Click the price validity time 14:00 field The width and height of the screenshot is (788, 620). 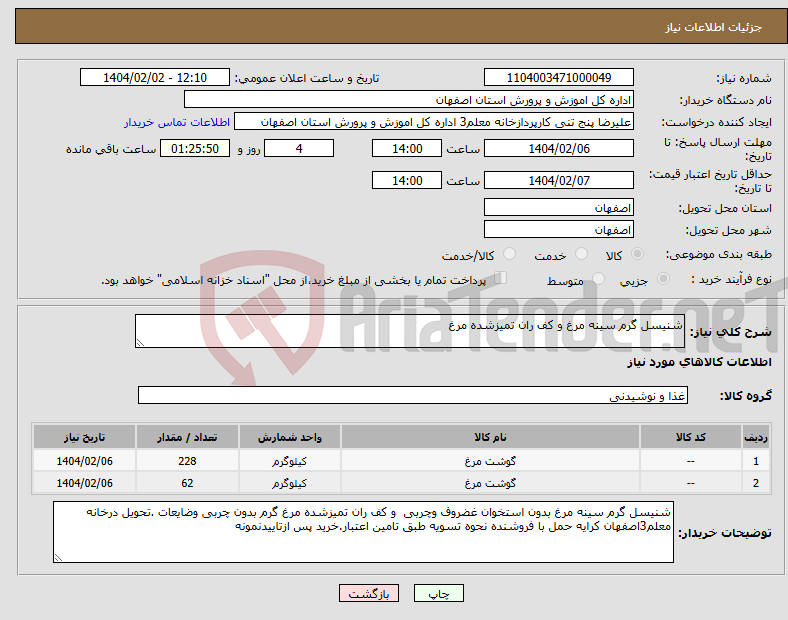point(407,180)
